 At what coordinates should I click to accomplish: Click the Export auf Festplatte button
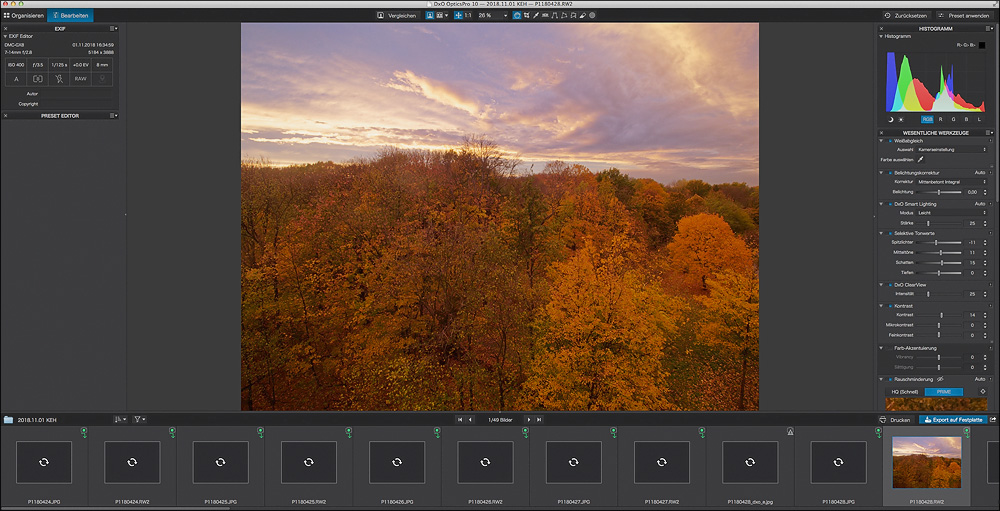coord(953,419)
